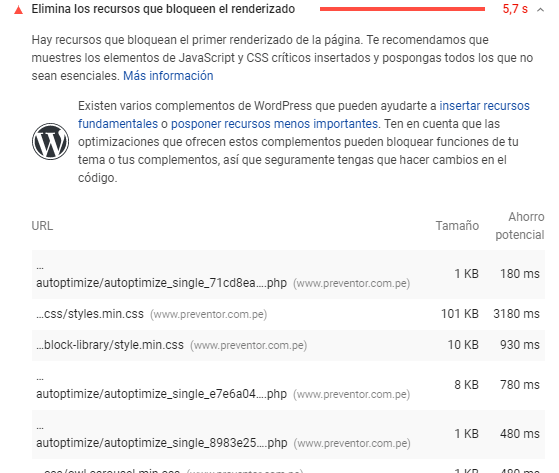The height and width of the screenshot is (473, 559).
Task: Open the 'Más información' link
Action: 168,76
